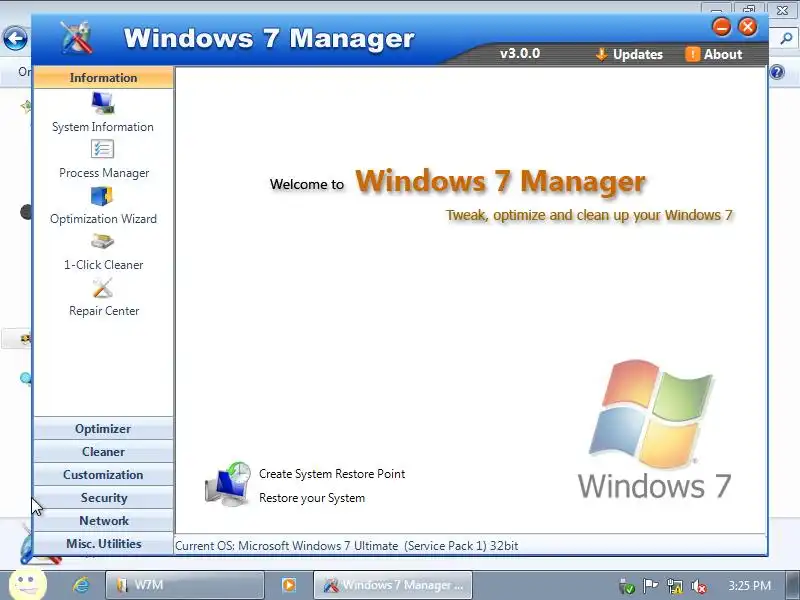This screenshot has width=800, height=600.
Task: Open System Information icon
Action: tap(103, 104)
